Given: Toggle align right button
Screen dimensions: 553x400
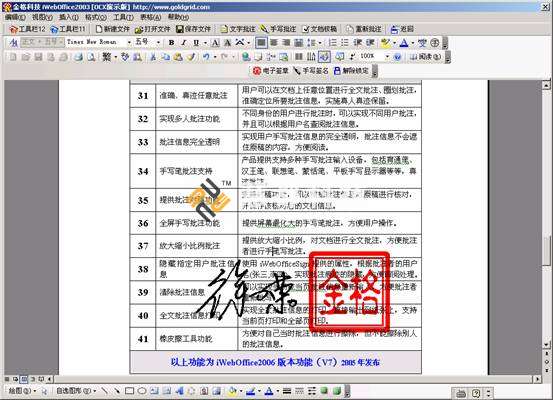Looking at the screenshot, I should click(286, 43).
